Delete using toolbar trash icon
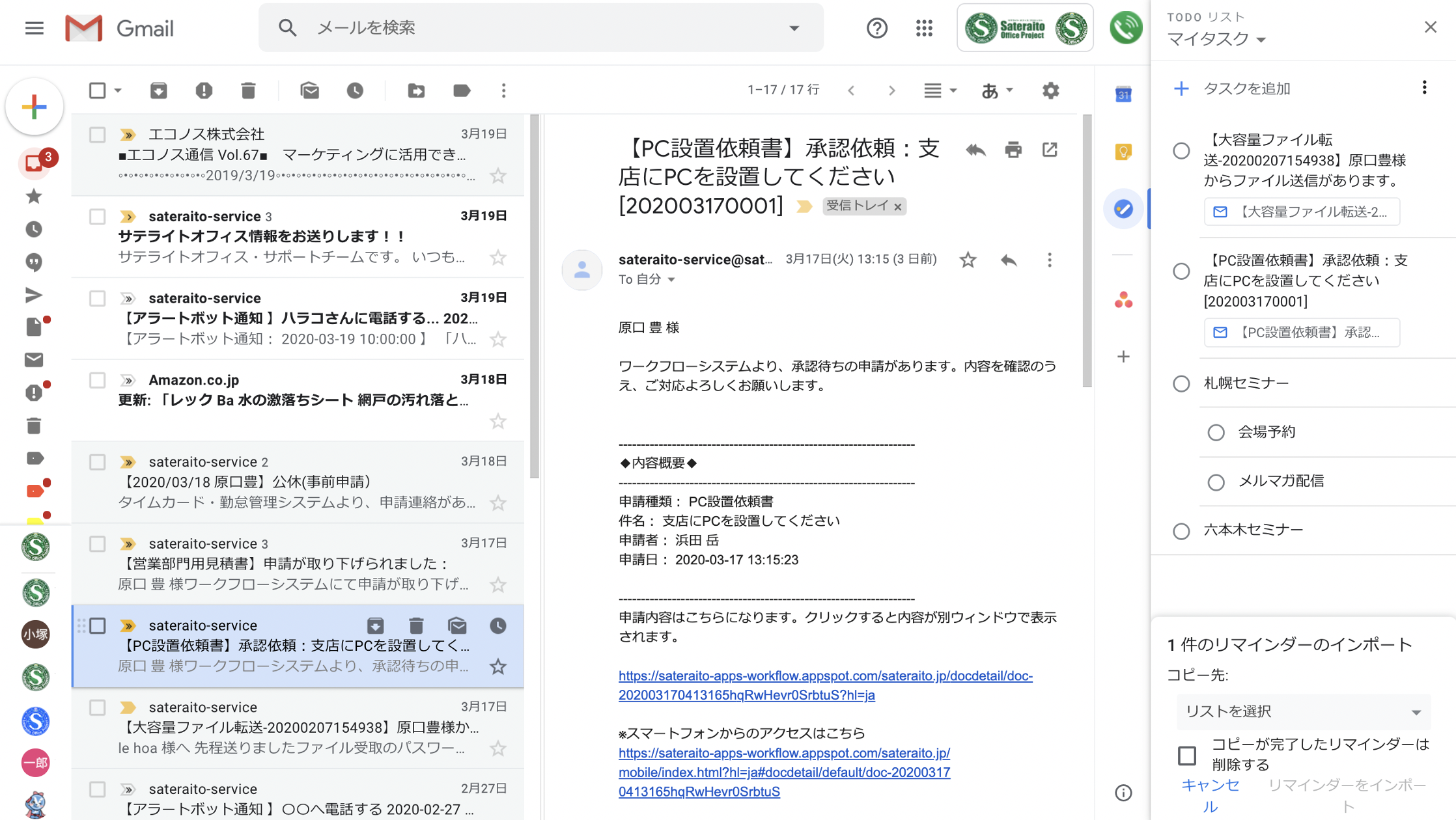Screen dimensions: 1456x820 point(248,90)
